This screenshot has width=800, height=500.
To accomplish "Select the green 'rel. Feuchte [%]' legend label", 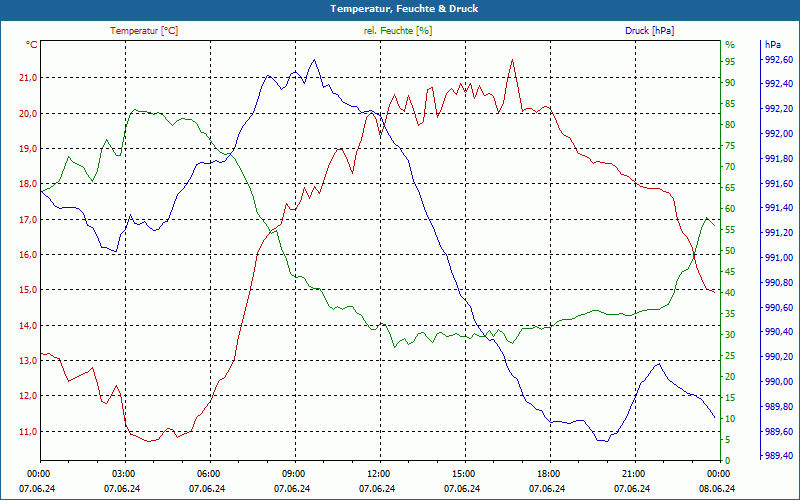I will coord(398,31).
